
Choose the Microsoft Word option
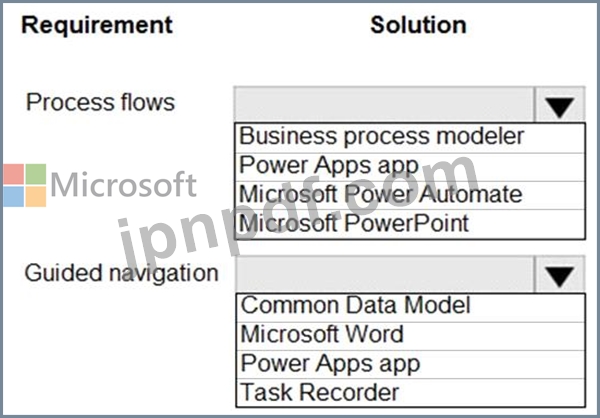click(411, 336)
